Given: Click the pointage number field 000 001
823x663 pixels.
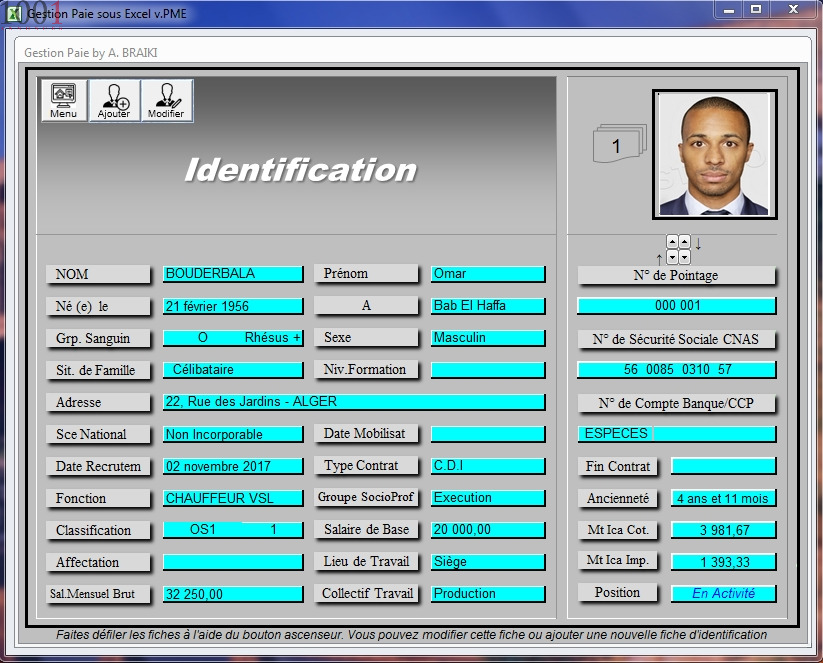Looking at the screenshot, I should 677,306.
